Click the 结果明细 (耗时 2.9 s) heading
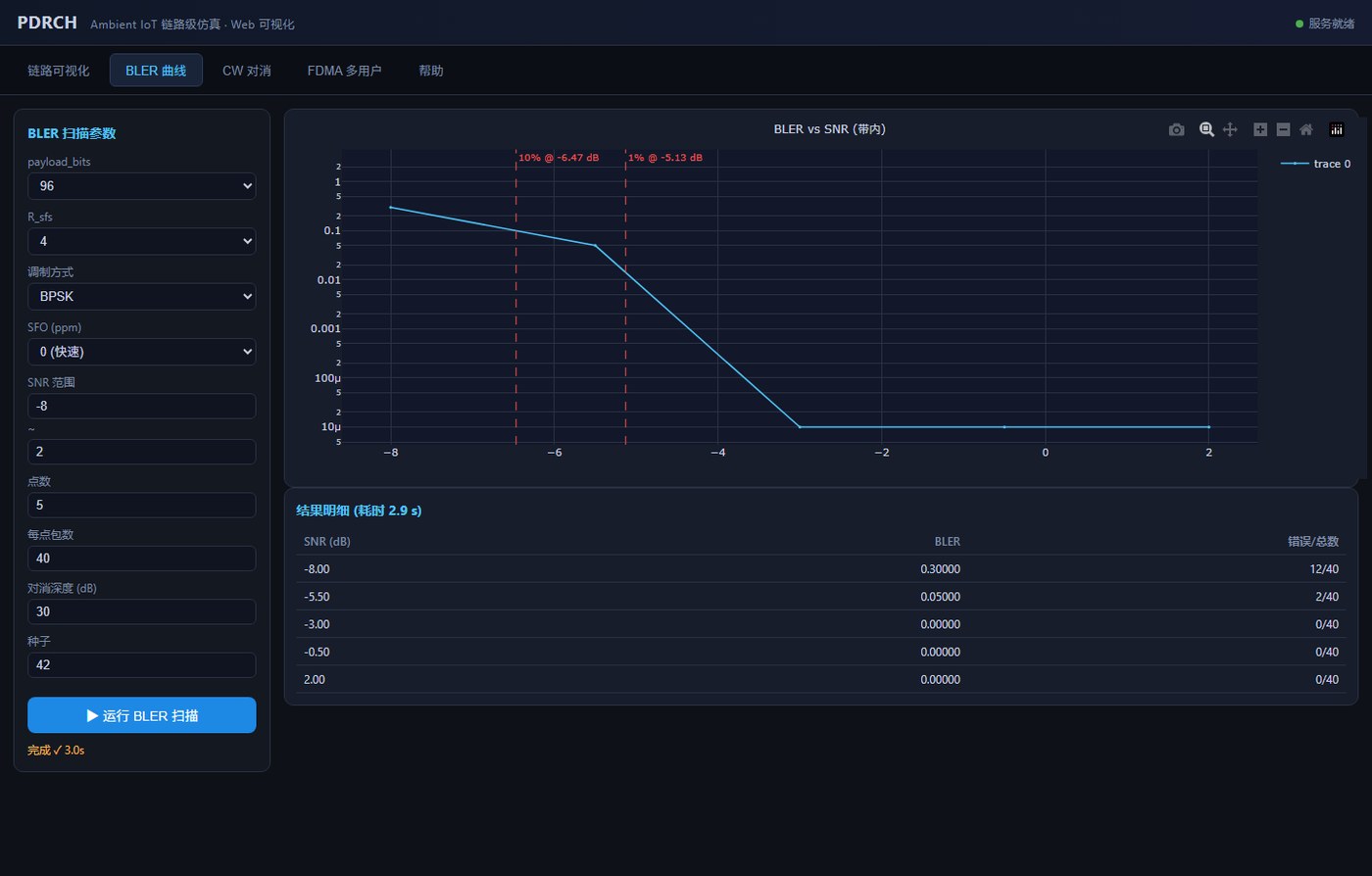This screenshot has height=876, width=1372. [359, 511]
